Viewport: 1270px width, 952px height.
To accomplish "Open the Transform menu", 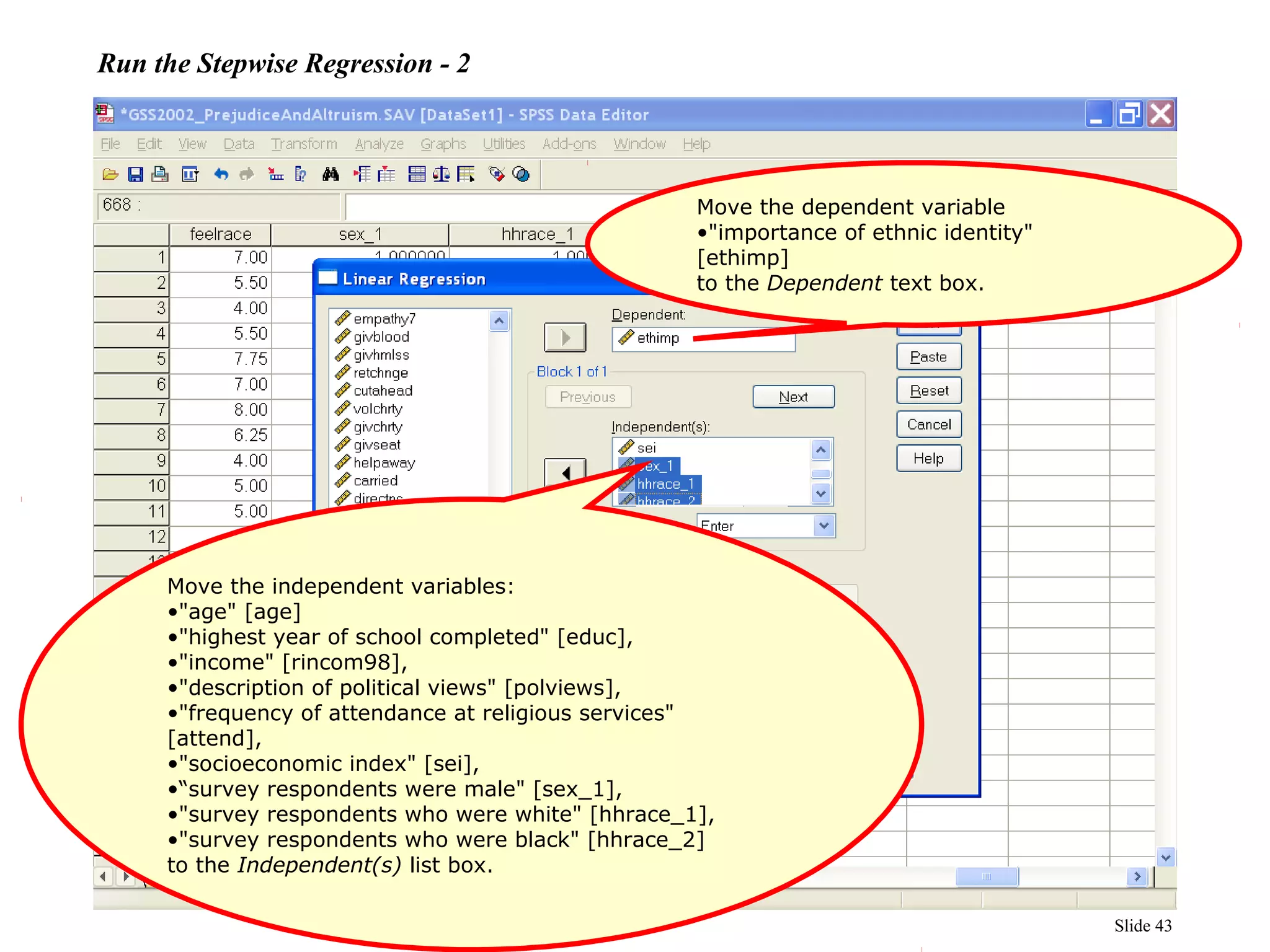I will pyautogui.click(x=304, y=144).
